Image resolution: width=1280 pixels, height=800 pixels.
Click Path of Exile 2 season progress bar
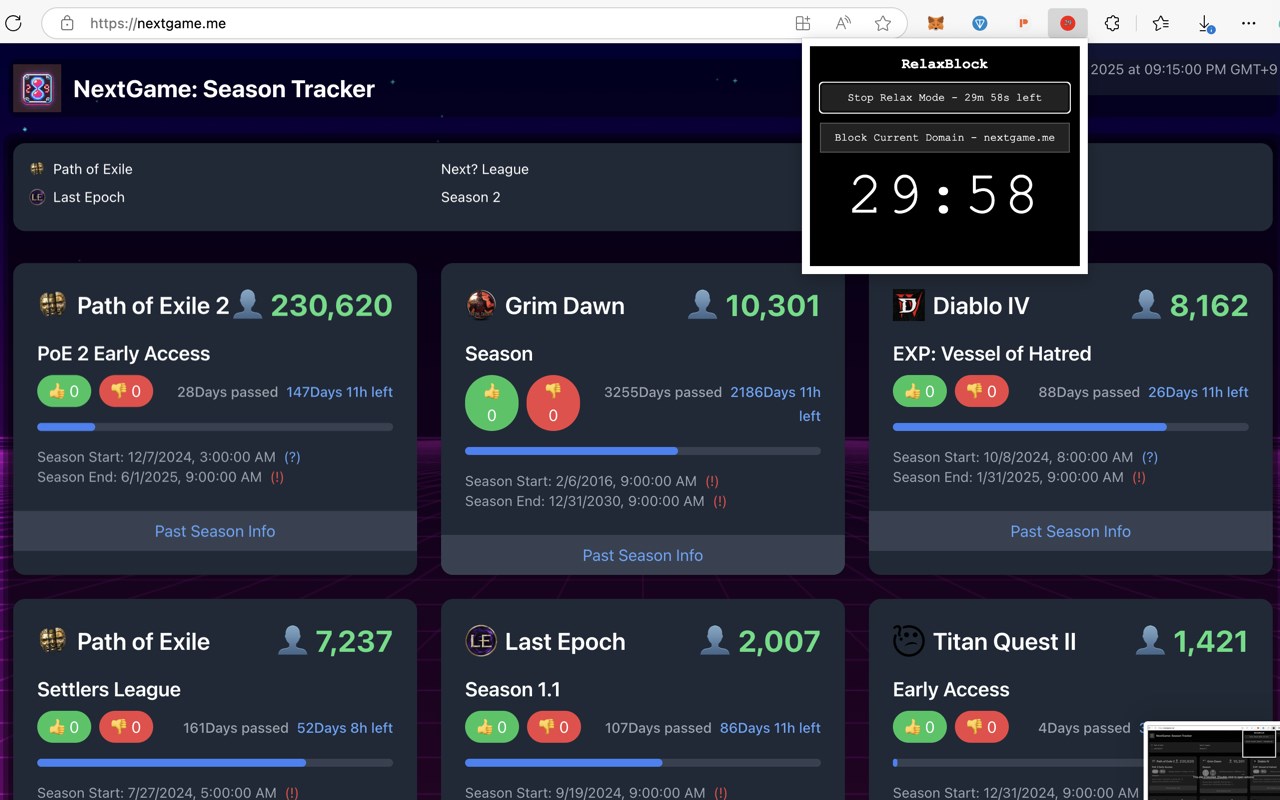click(215, 427)
